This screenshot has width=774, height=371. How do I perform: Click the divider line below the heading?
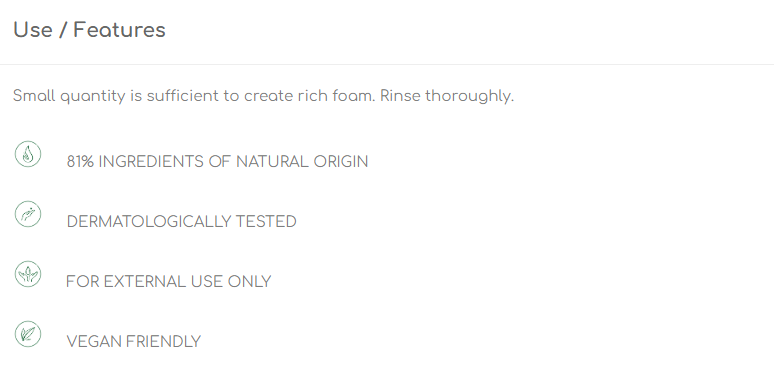point(387,64)
